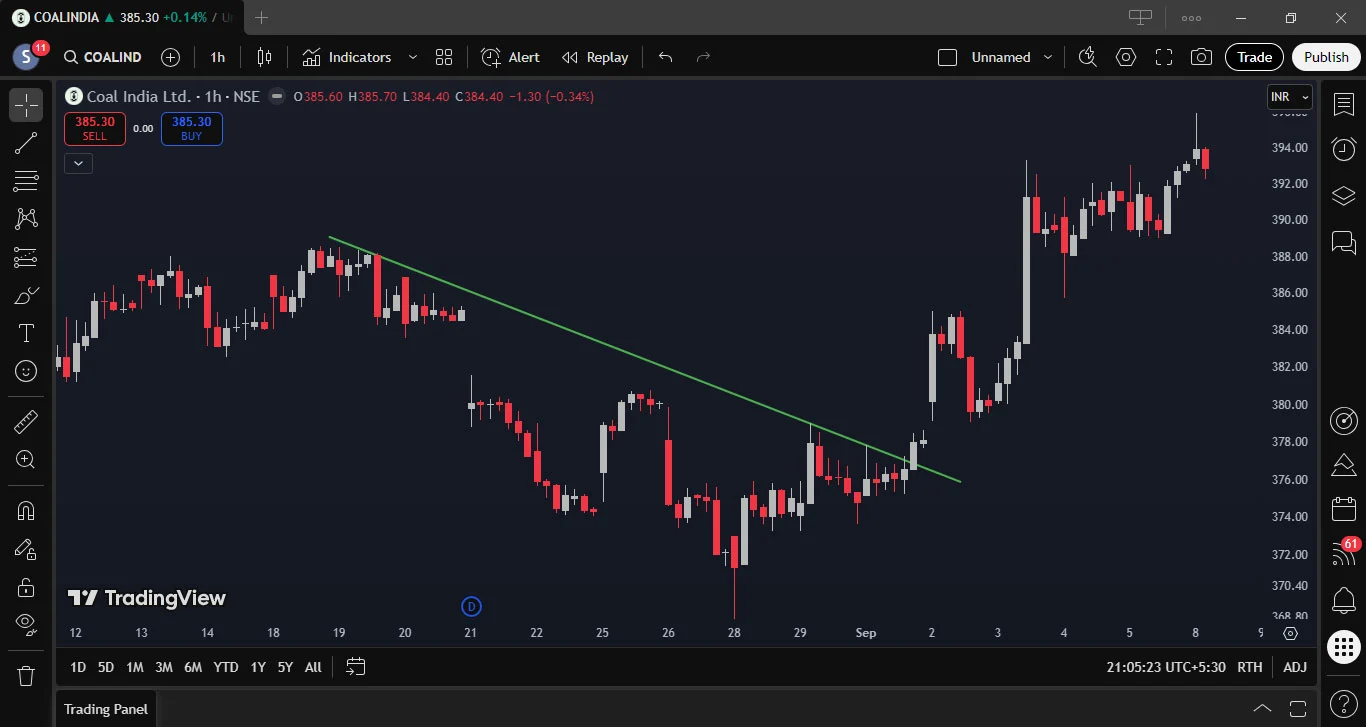Select the trend line drawing tool
Screen dimensions: 1366x727
click(x=26, y=143)
